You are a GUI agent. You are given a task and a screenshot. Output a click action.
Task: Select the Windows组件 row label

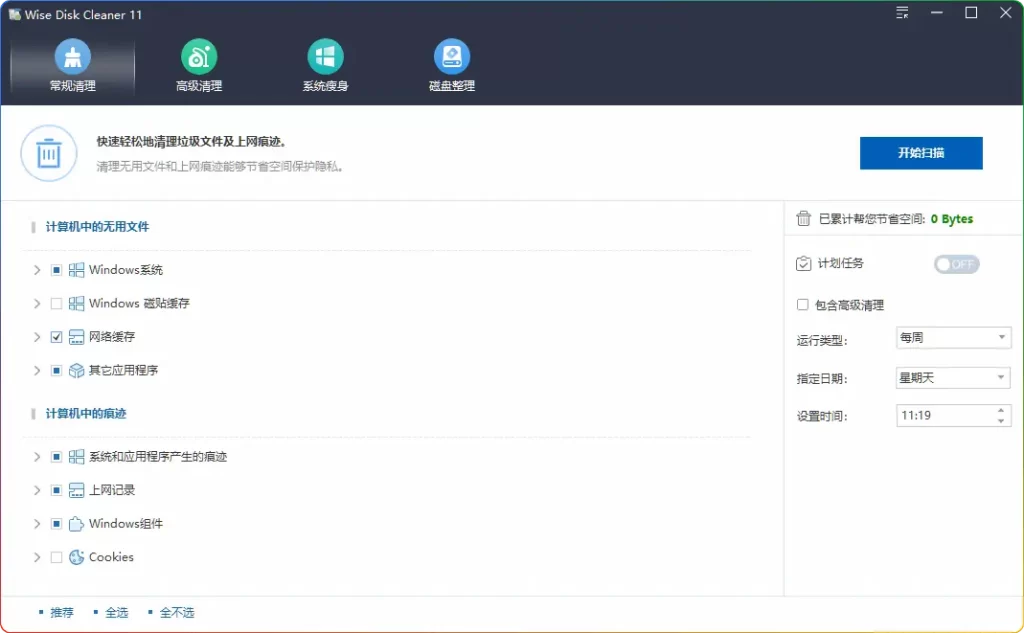pyautogui.click(x=126, y=524)
